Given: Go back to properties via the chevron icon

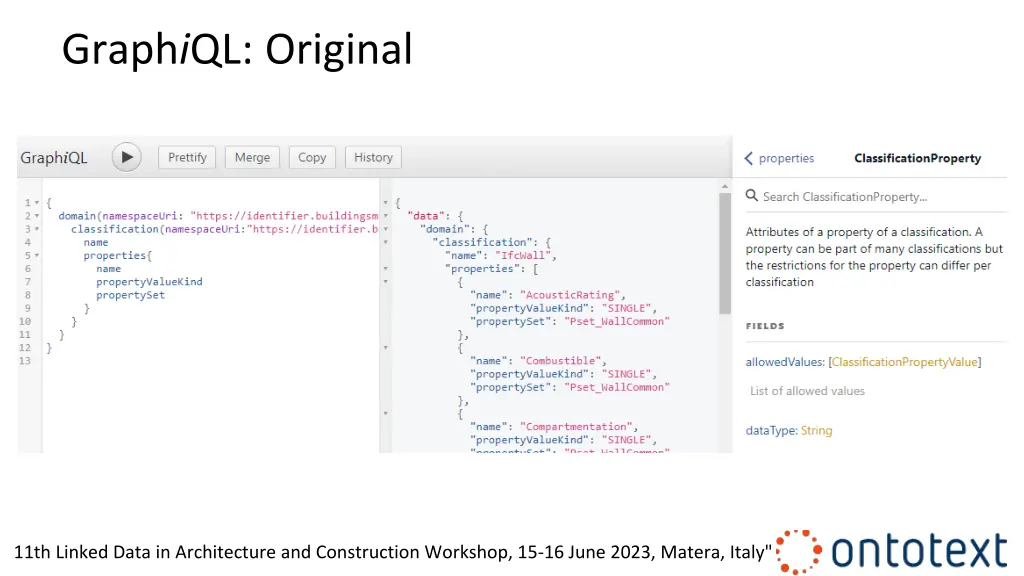Looking at the screenshot, I should point(748,158).
